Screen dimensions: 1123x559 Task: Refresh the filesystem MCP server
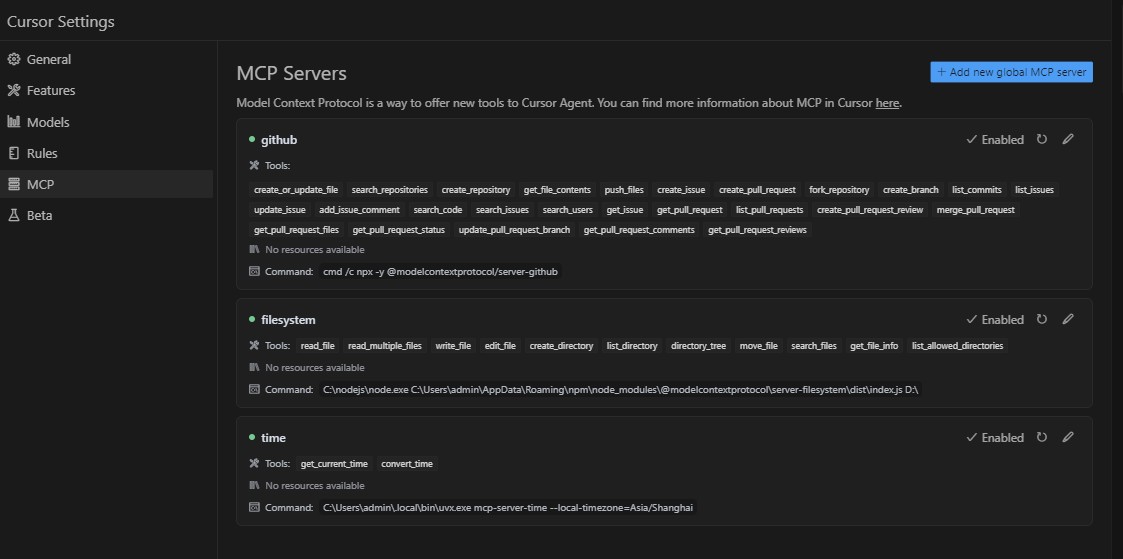(x=1042, y=320)
